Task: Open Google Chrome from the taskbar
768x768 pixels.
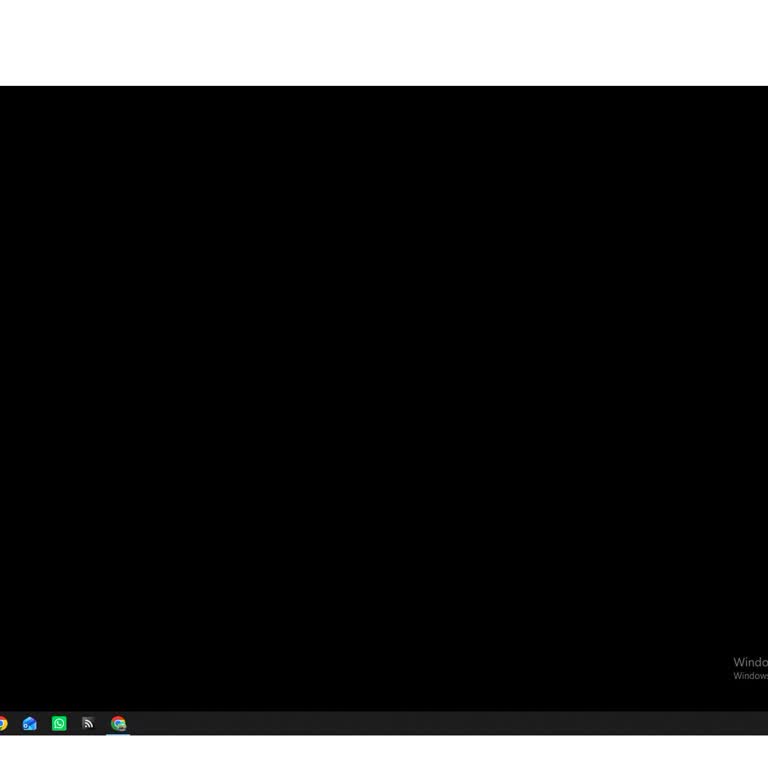Action: pyautogui.click(x=2, y=723)
